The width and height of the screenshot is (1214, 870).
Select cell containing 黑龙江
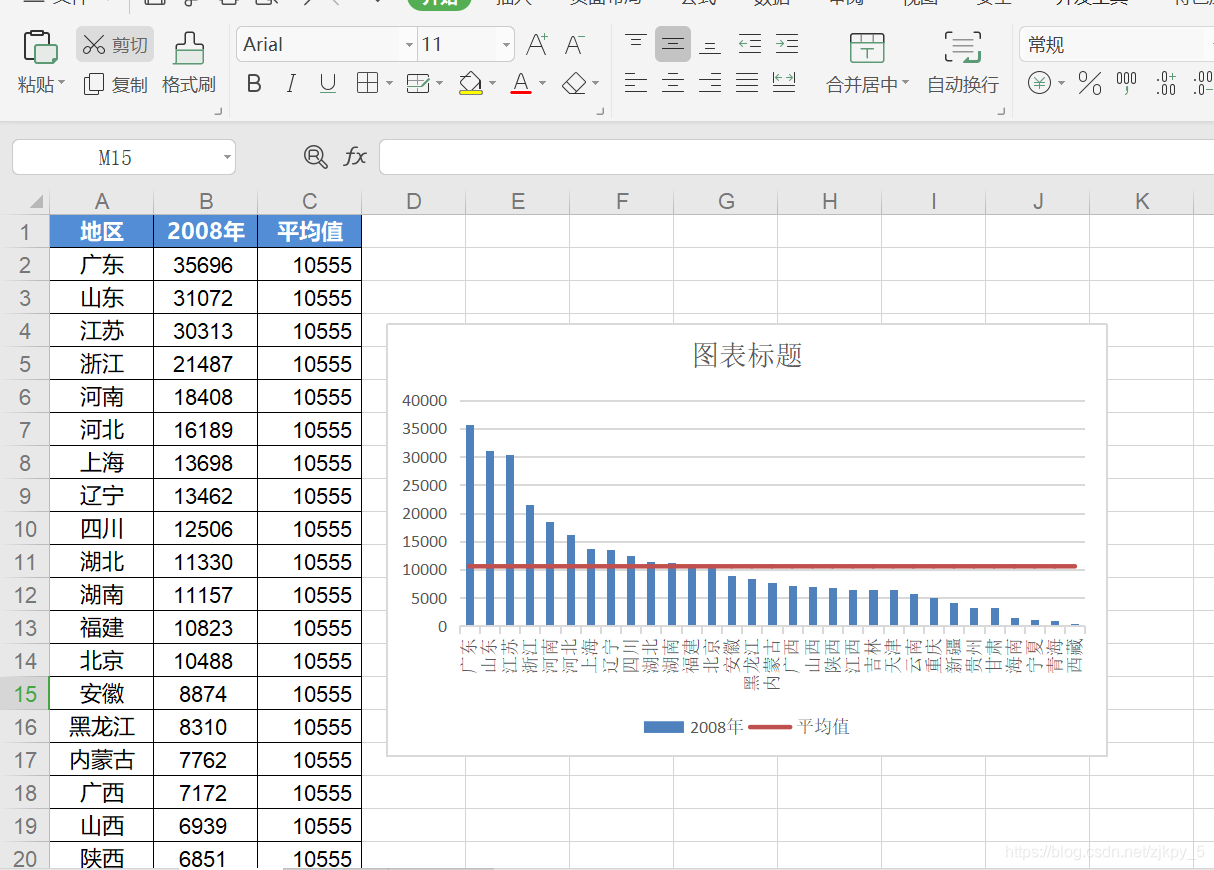coord(102,727)
